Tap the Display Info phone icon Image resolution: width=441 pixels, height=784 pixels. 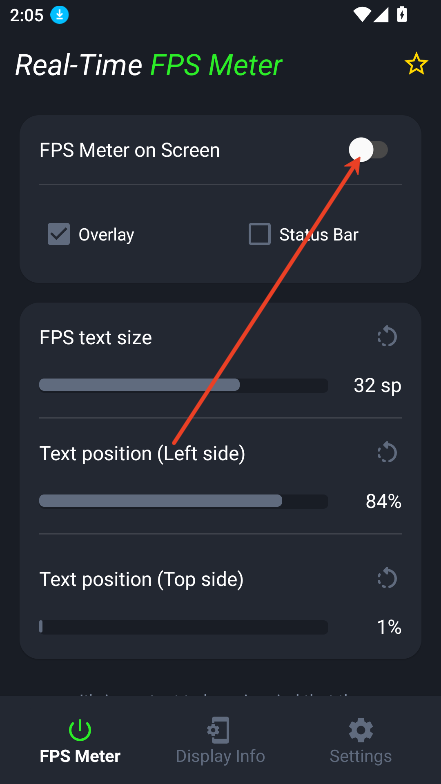coord(220,730)
